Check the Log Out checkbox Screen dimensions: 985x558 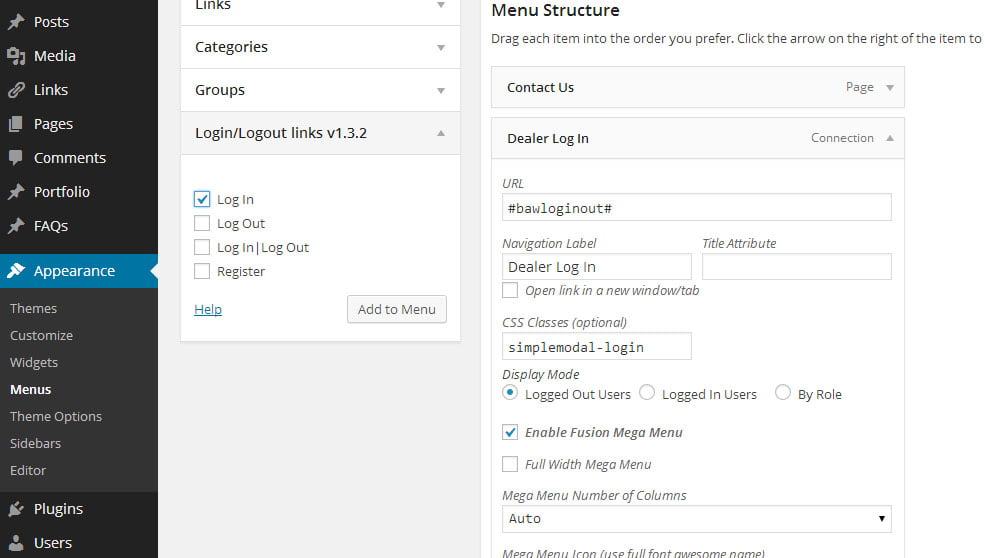pos(202,223)
